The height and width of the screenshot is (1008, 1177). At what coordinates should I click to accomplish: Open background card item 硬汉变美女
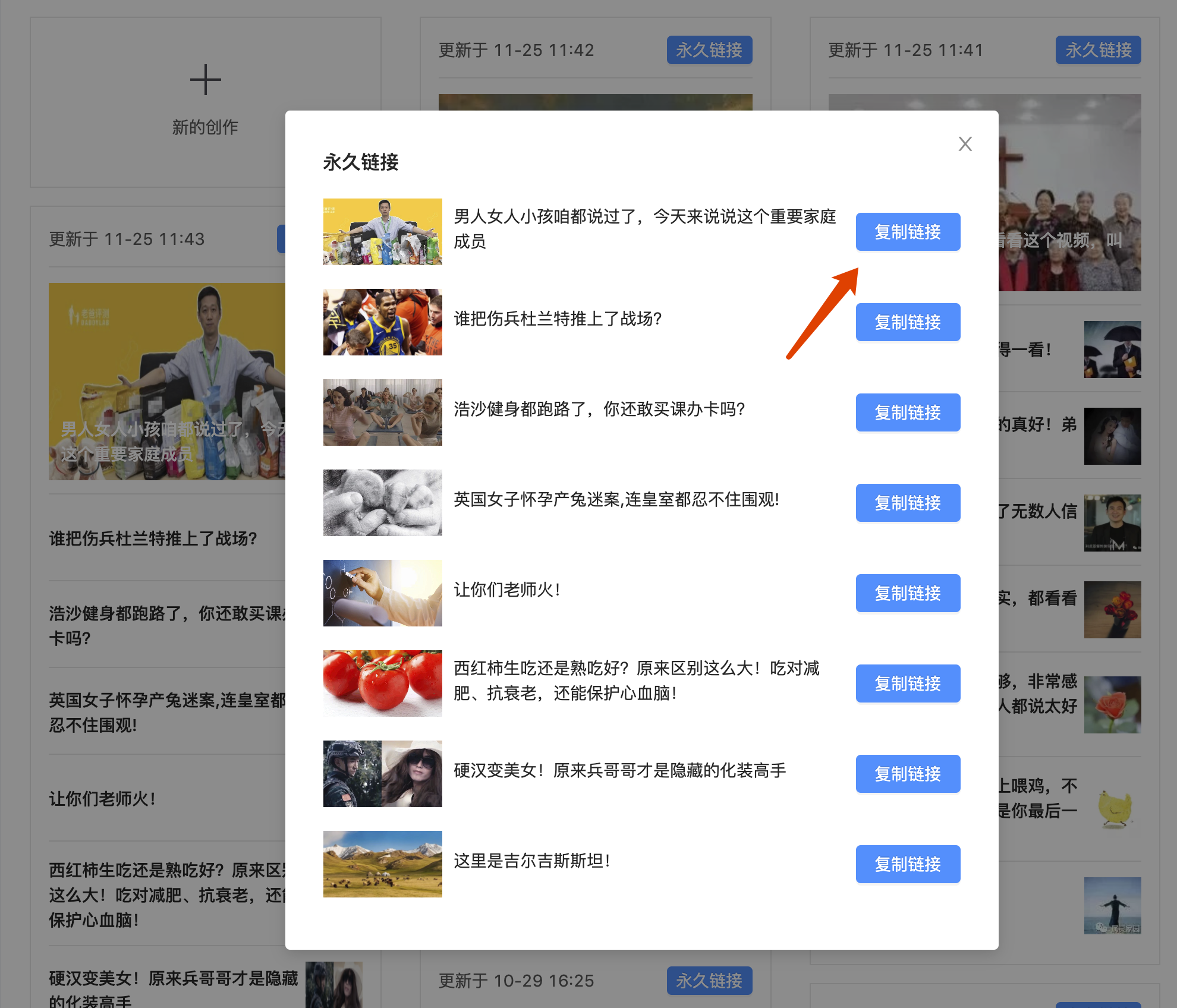[173, 990]
